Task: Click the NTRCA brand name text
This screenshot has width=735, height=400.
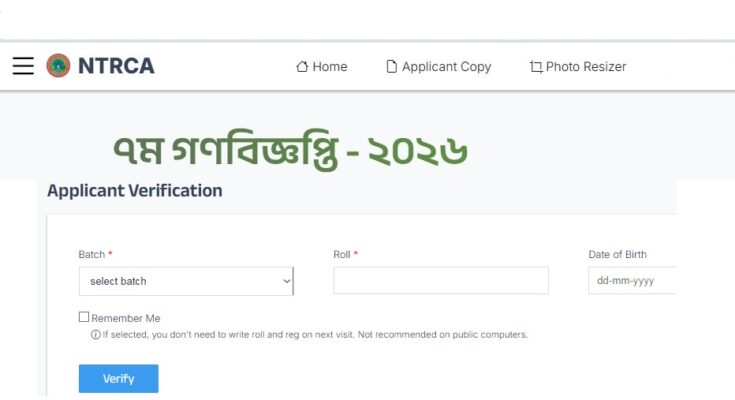Action: [x=117, y=67]
